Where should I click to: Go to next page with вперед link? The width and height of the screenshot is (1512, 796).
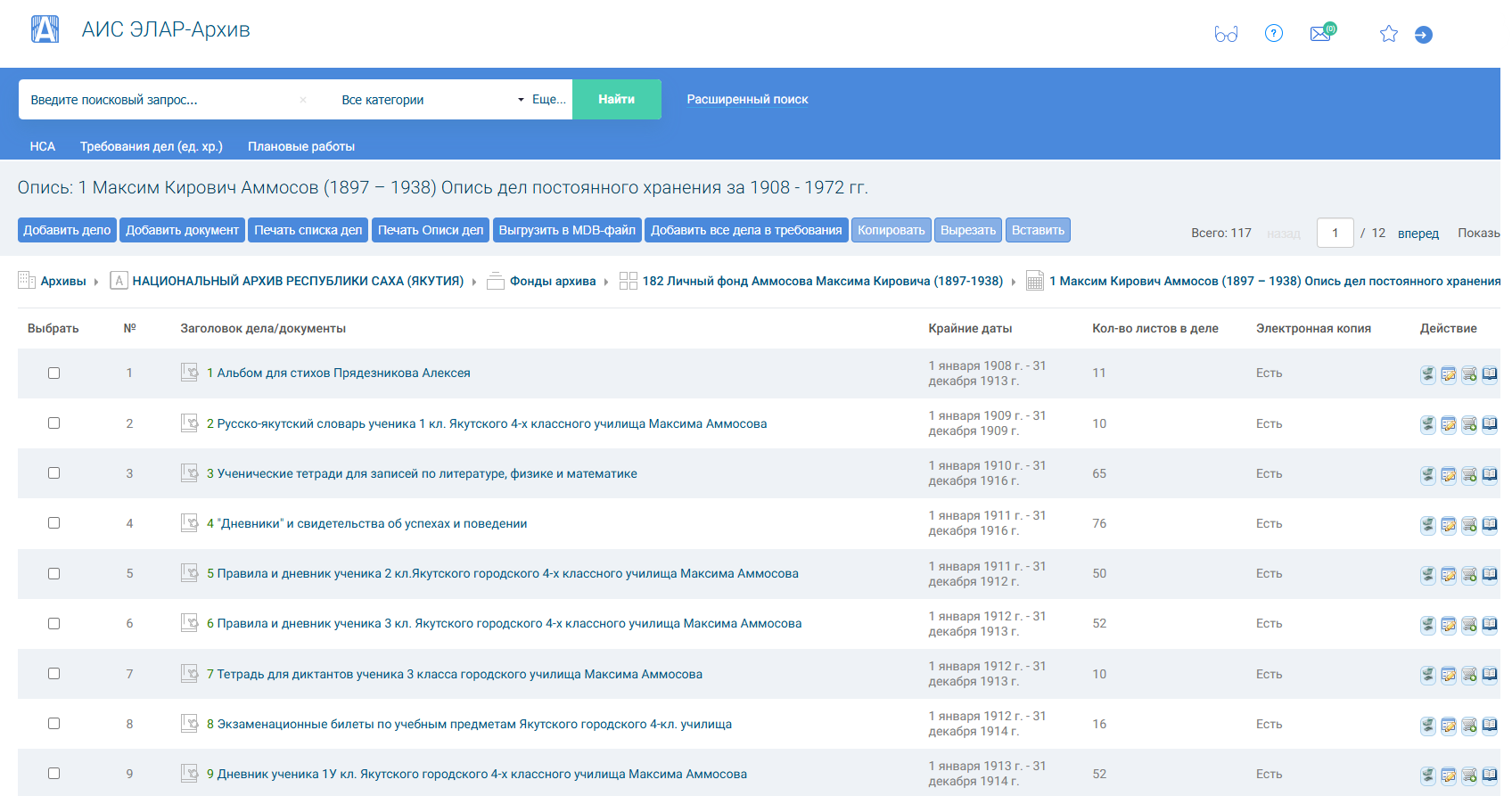[1417, 234]
